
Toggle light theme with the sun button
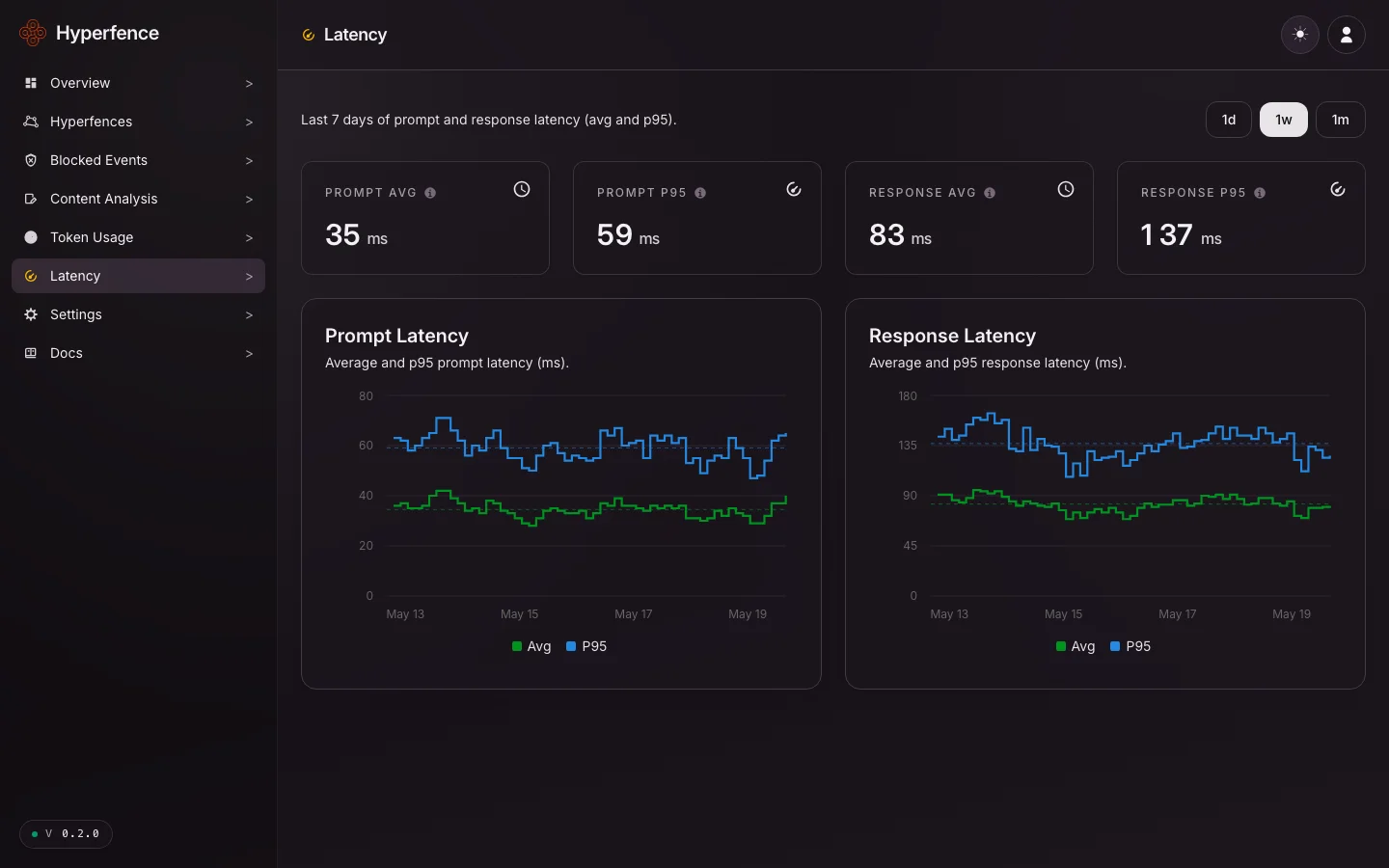click(x=1300, y=35)
